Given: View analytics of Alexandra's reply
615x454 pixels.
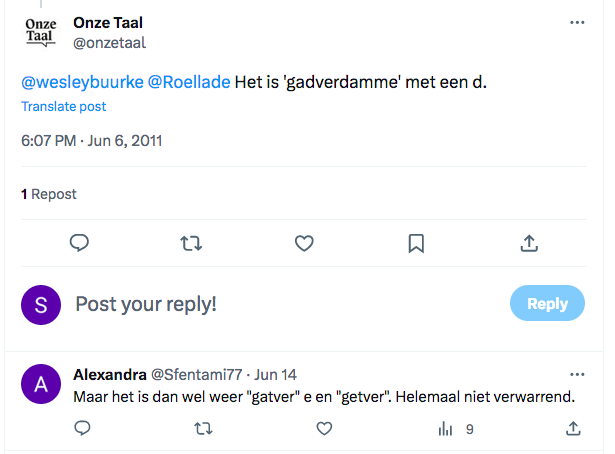Looking at the screenshot, I should (456, 429).
